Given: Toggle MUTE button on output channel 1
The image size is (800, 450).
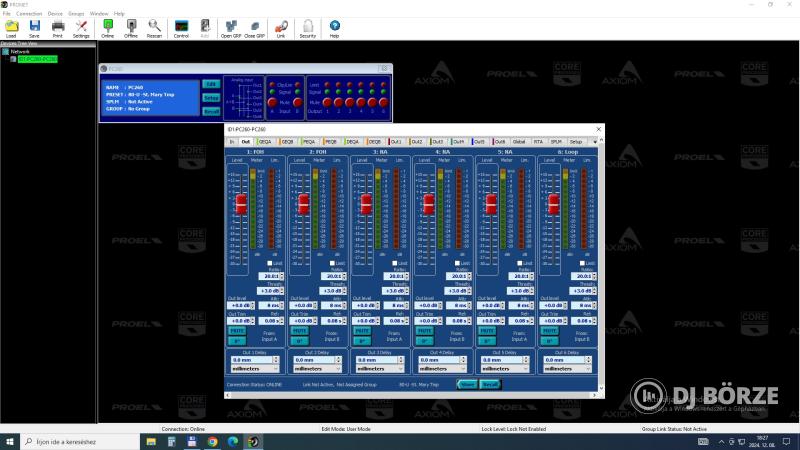Looking at the screenshot, I should [237, 331].
